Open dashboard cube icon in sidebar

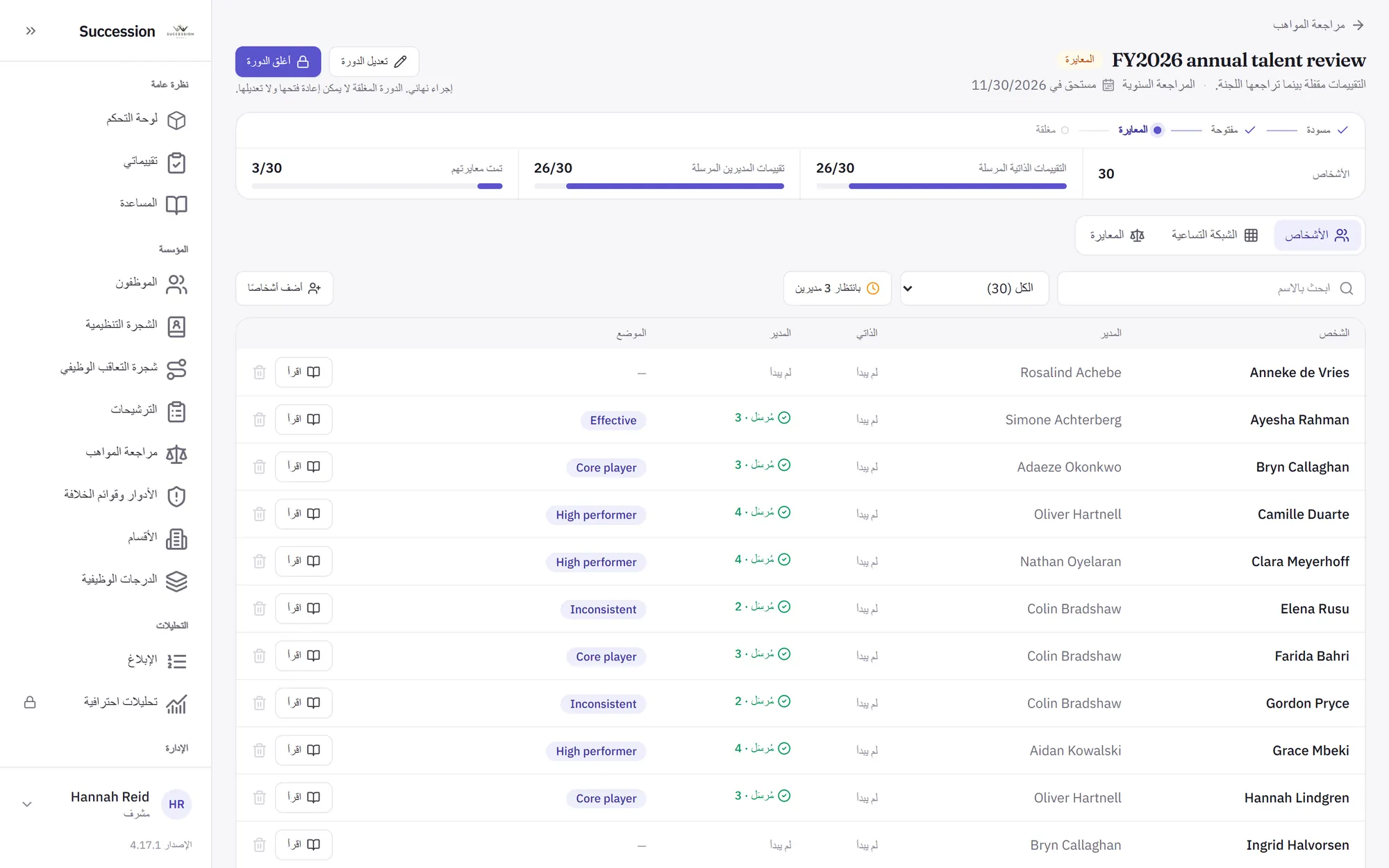pos(176,119)
